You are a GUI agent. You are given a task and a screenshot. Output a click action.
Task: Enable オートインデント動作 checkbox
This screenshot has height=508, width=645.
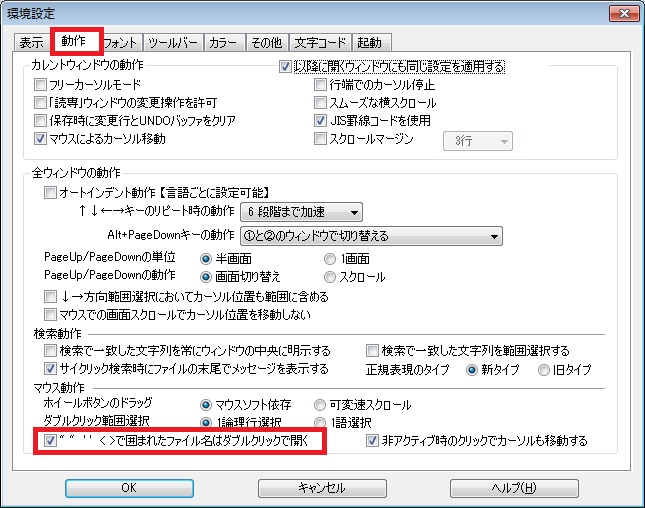pyautogui.click(x=51, y=192)
